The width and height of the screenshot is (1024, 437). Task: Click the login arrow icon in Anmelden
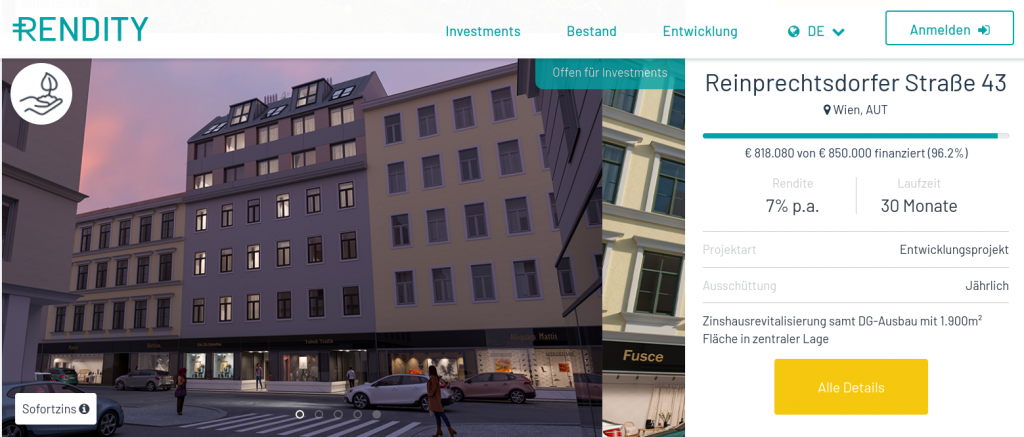pyautogui.click(x=984, y=30)
